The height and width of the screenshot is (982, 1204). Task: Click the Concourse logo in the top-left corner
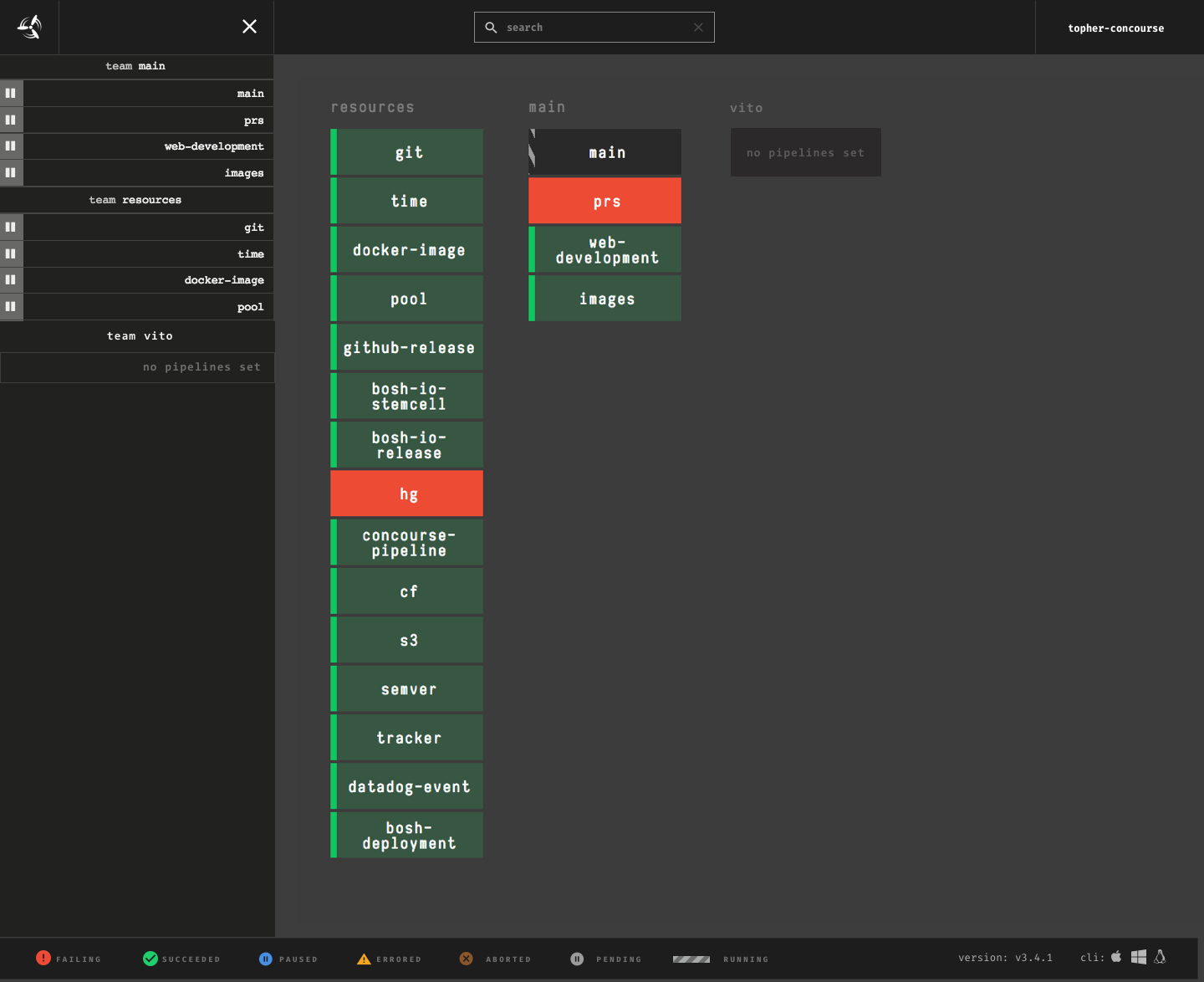point(29,27)
